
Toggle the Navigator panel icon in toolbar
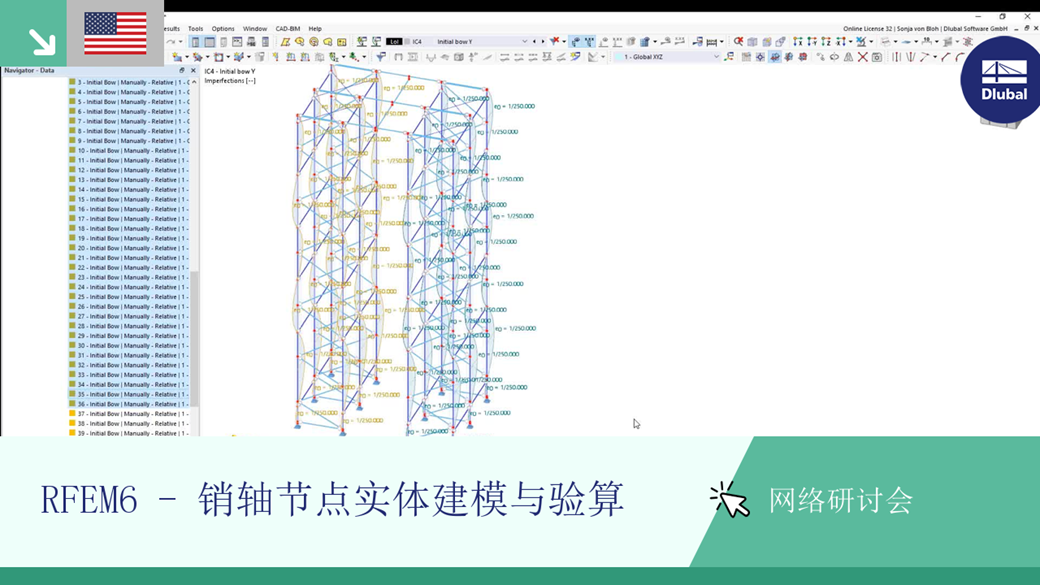[195, 41]
